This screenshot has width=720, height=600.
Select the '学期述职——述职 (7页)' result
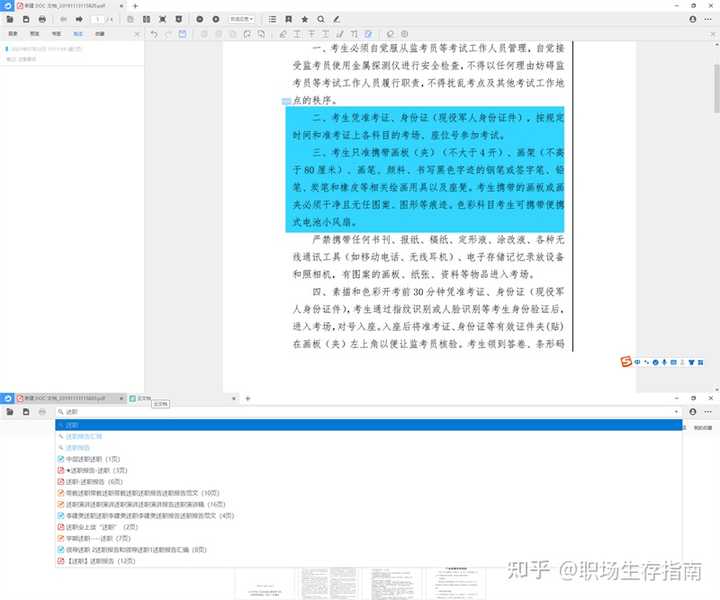(x=94, y=538)
